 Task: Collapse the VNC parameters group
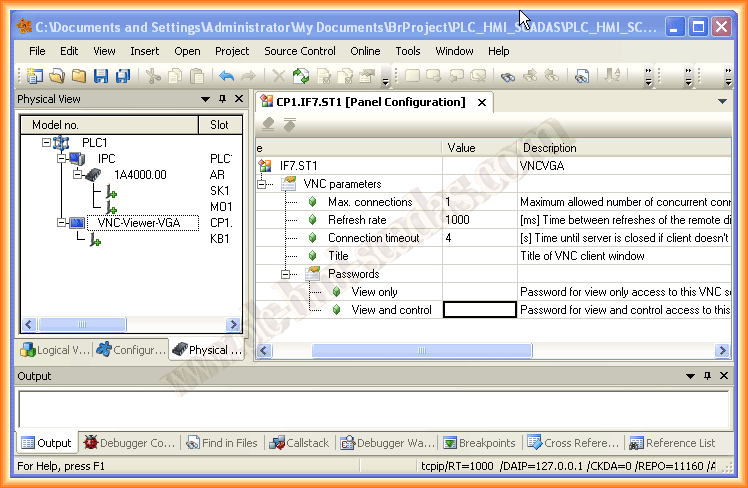click(x=264, y=184)
